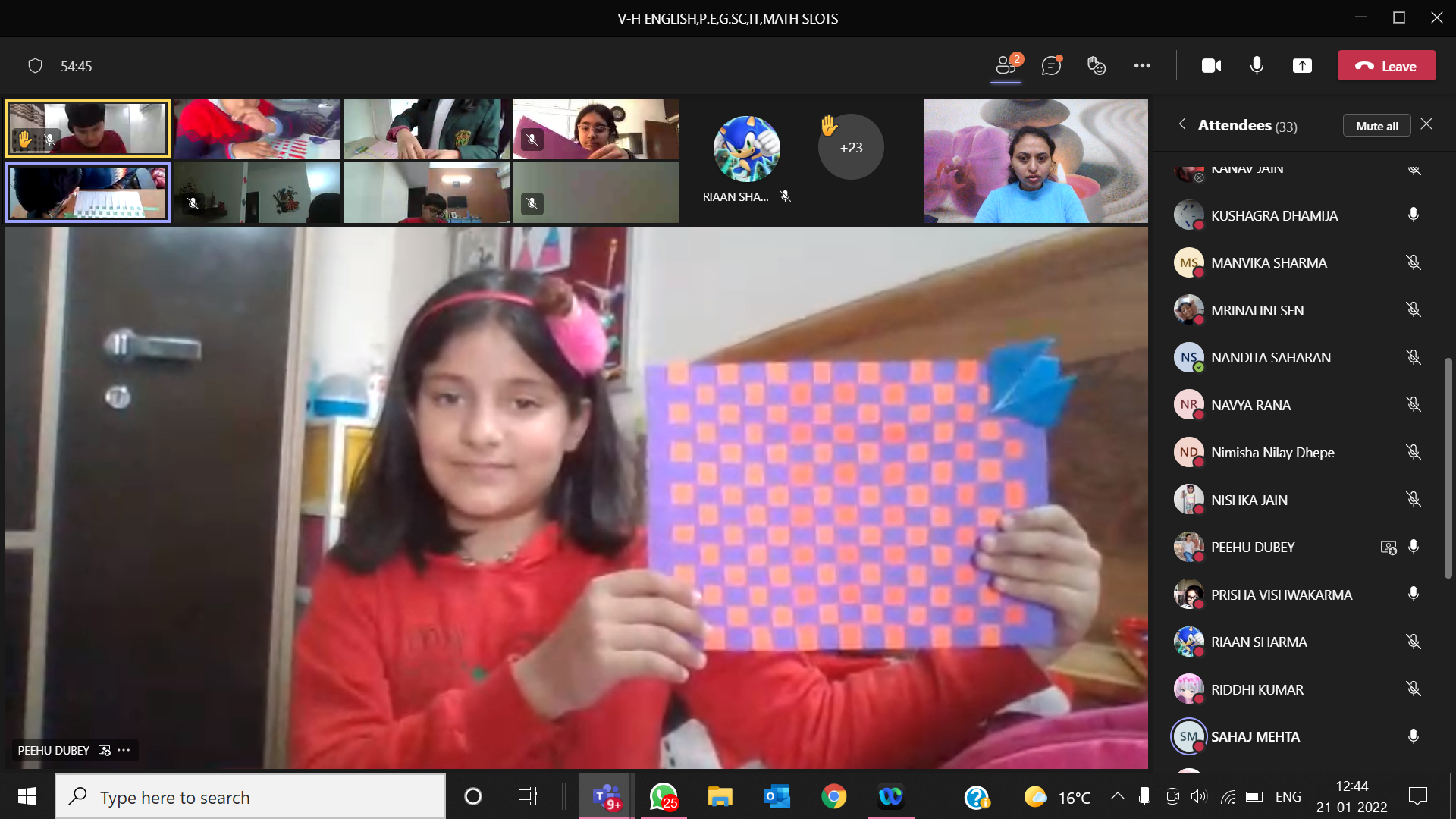This screenshot has height=819, width=1456.
Task: Close the Attendees panel
Action: [1426, 124]
